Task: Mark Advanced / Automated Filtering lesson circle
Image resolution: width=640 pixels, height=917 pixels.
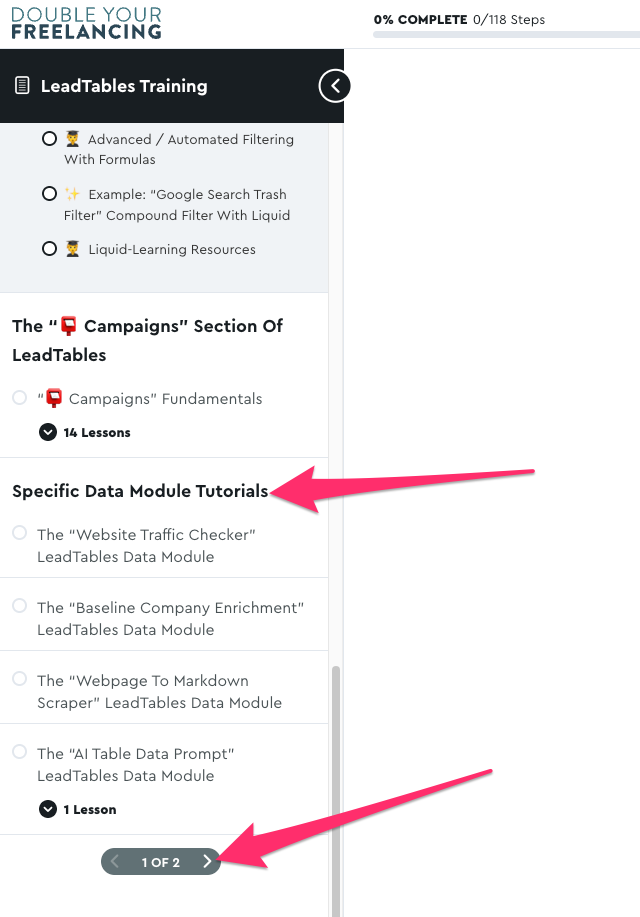Action: point(49,139)
